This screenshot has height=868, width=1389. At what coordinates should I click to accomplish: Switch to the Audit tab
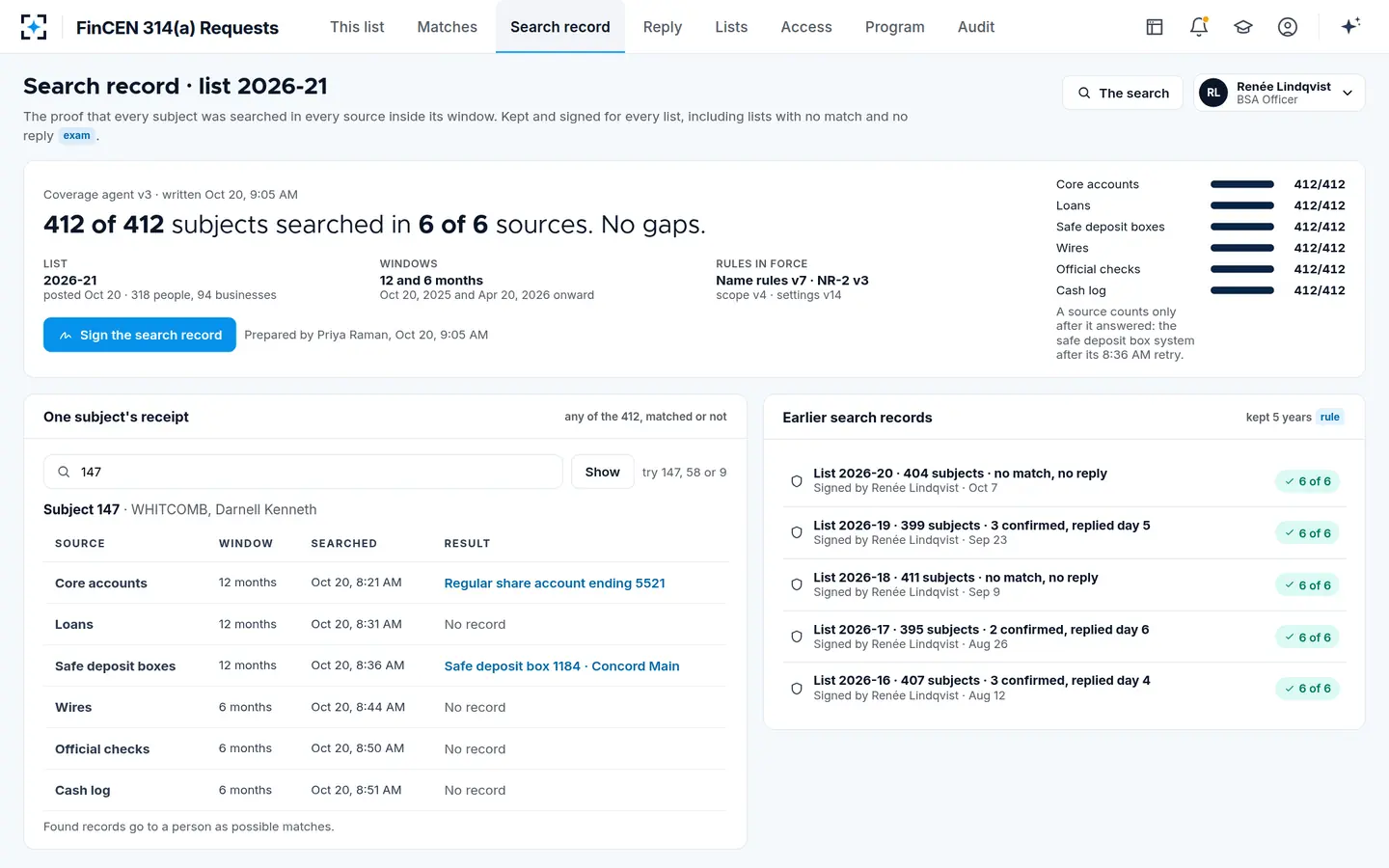pos(976,27)
